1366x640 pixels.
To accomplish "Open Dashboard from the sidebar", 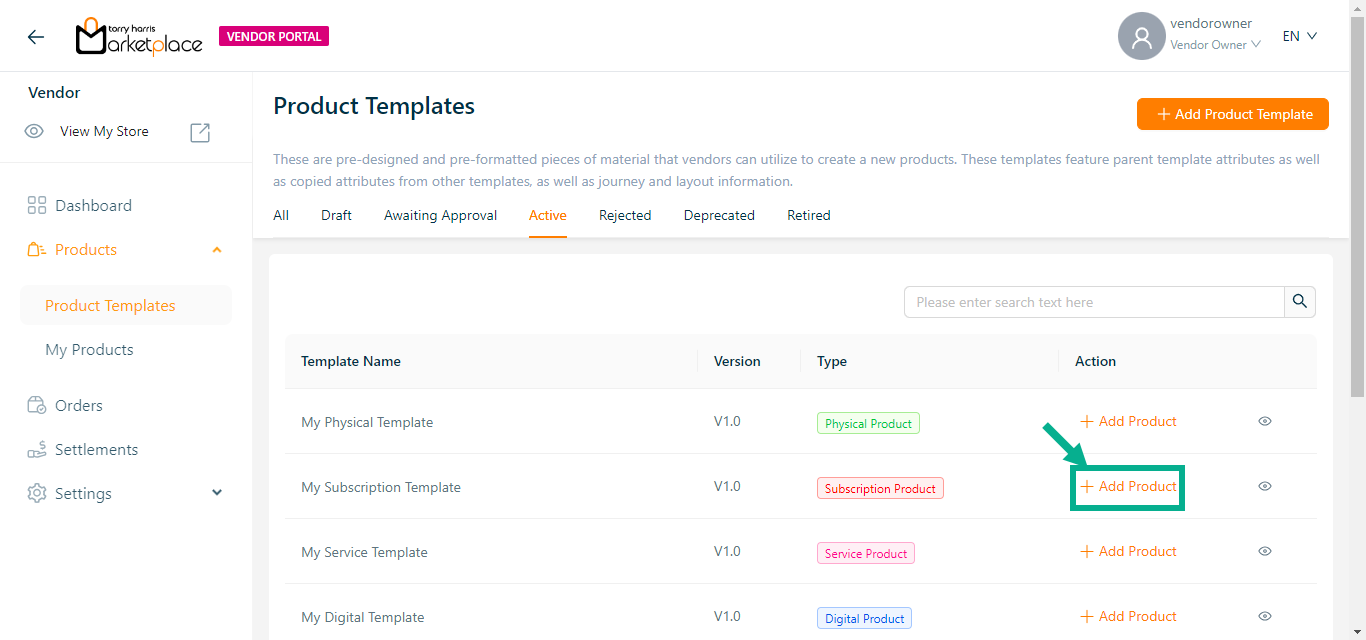I will (x=93, y=206).
